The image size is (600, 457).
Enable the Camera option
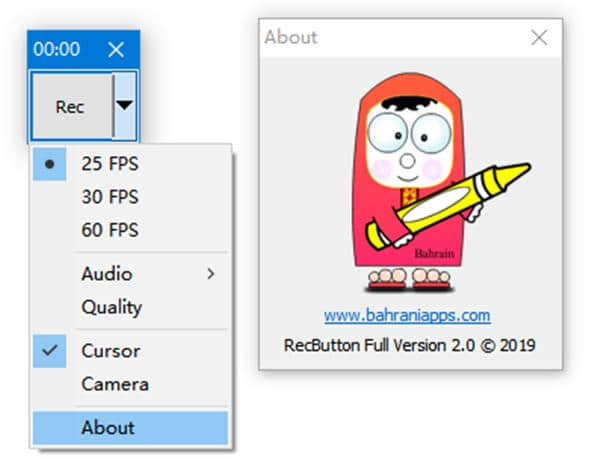(115, 384)
